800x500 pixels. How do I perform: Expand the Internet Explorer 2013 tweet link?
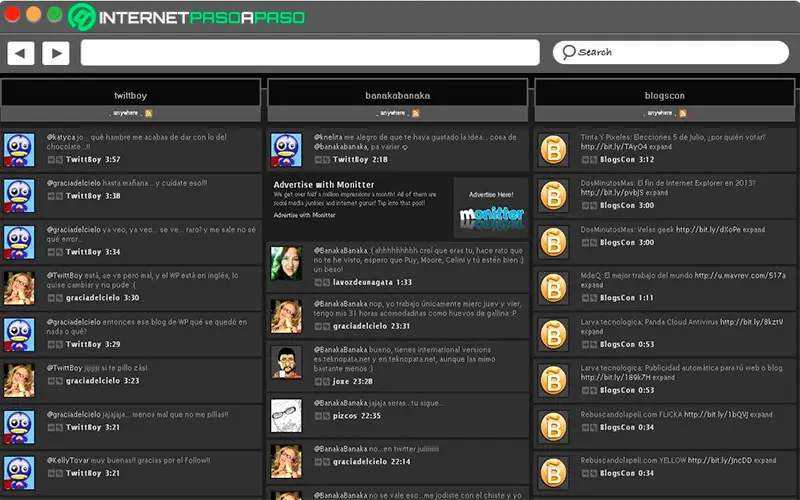tap(657, 193)
